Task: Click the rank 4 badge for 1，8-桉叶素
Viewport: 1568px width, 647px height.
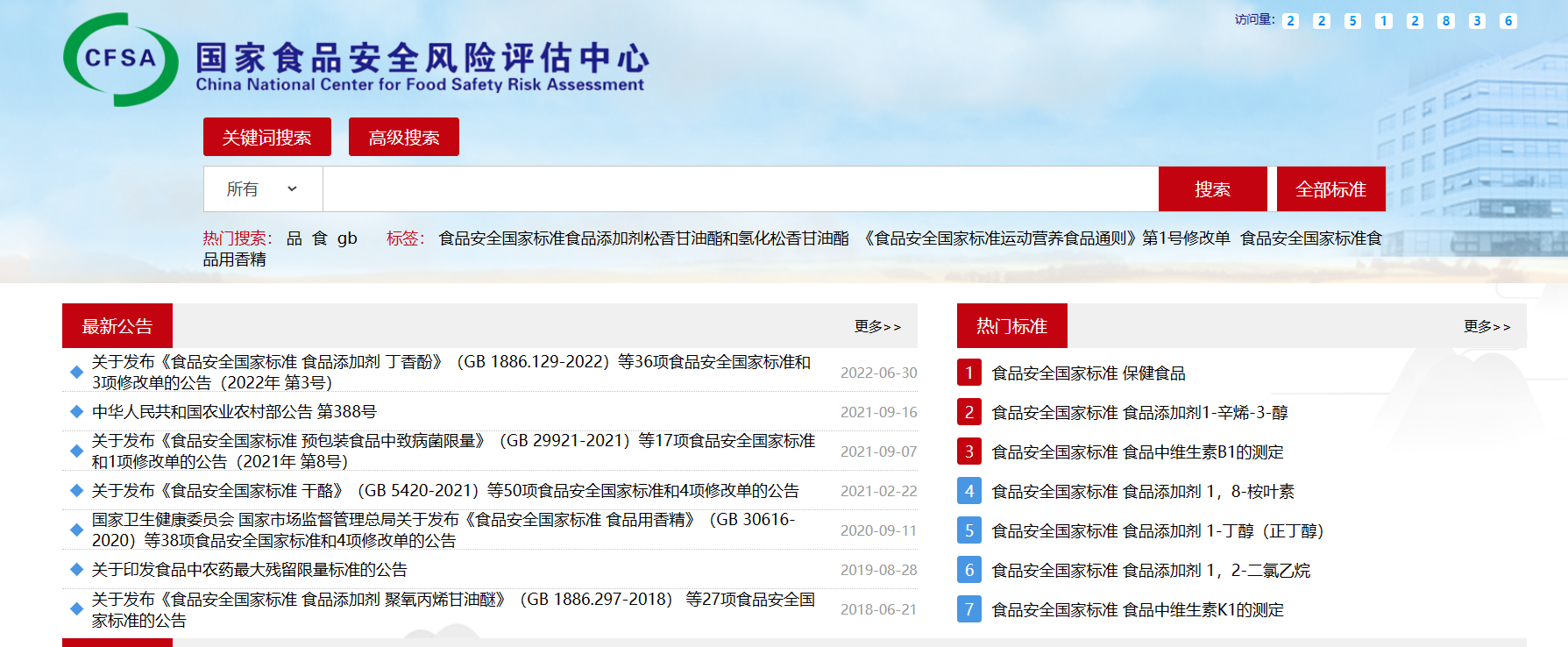Action: point(968,491)
